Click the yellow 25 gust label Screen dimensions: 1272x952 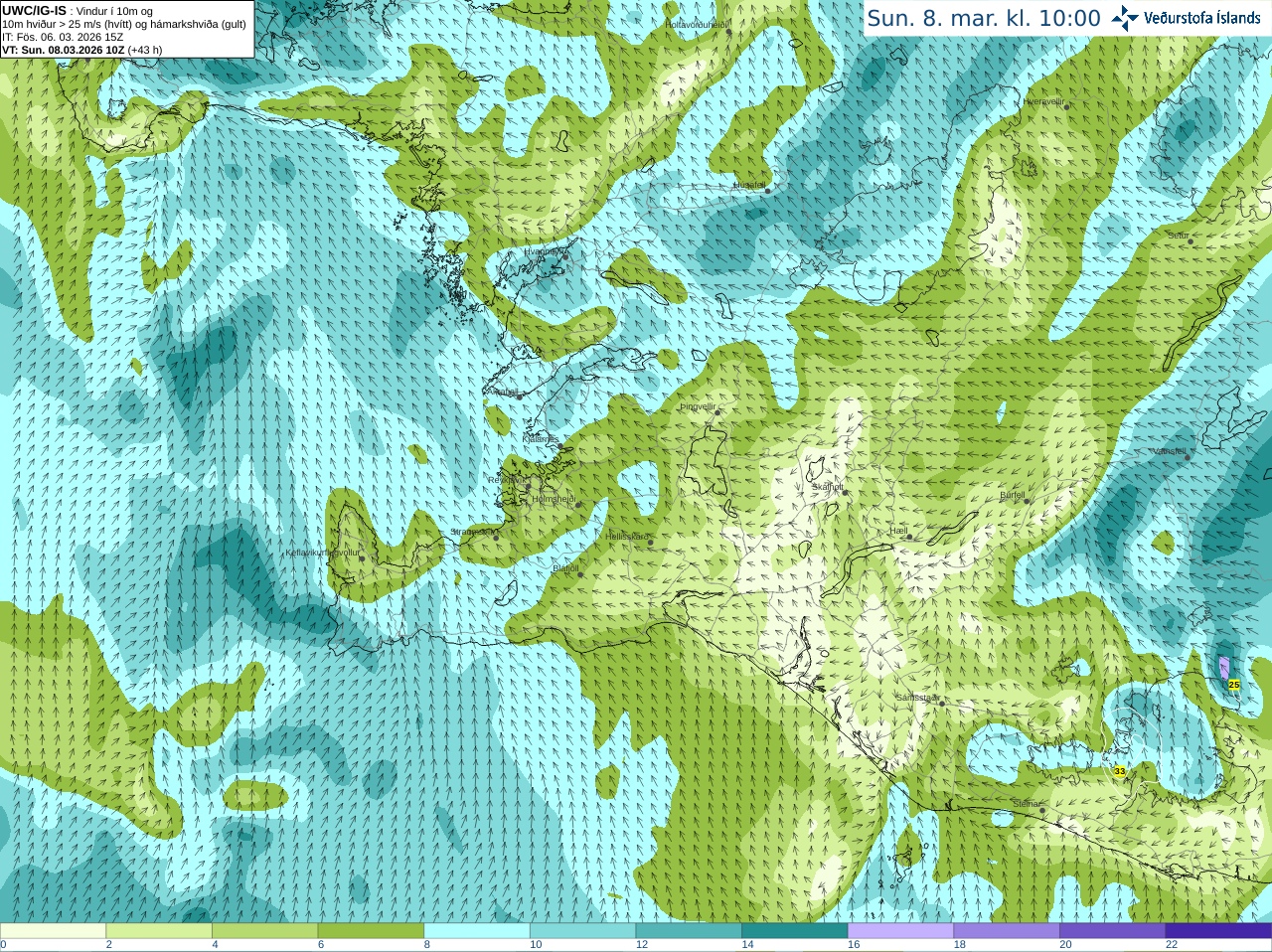(x=1234, y=685)
